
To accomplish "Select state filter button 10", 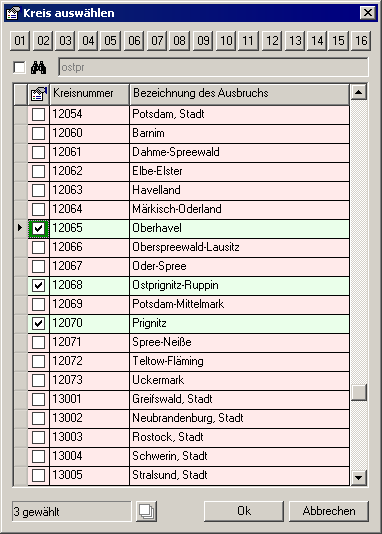I will [226, 41].
